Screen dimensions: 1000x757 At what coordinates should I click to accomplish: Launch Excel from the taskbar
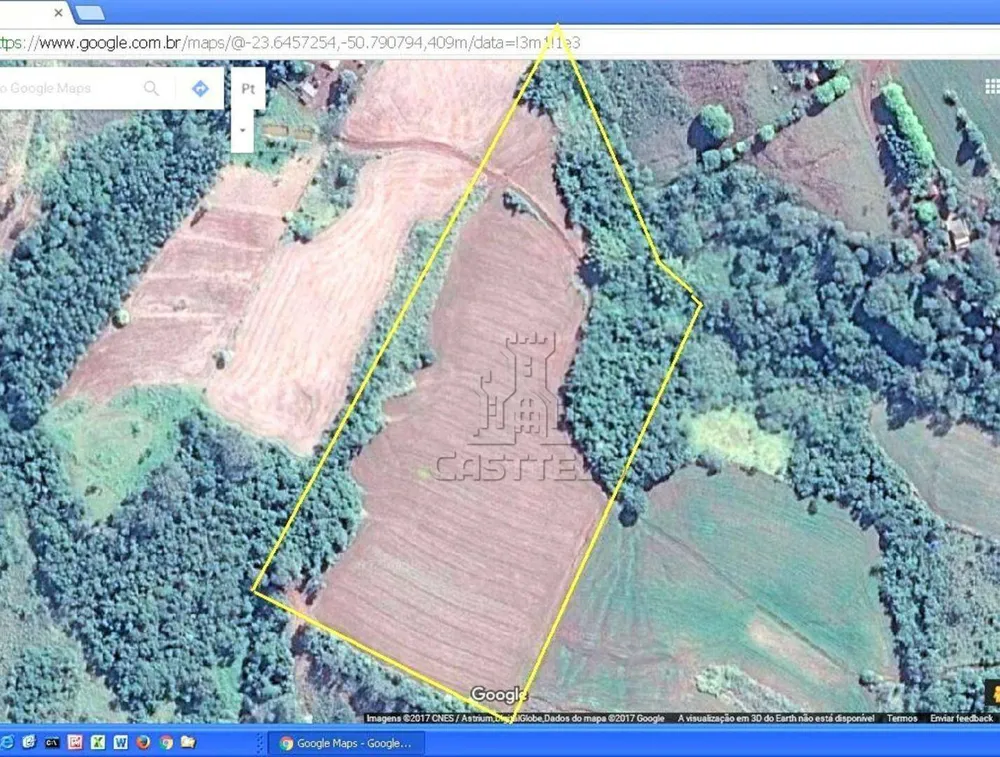[98, 742]
